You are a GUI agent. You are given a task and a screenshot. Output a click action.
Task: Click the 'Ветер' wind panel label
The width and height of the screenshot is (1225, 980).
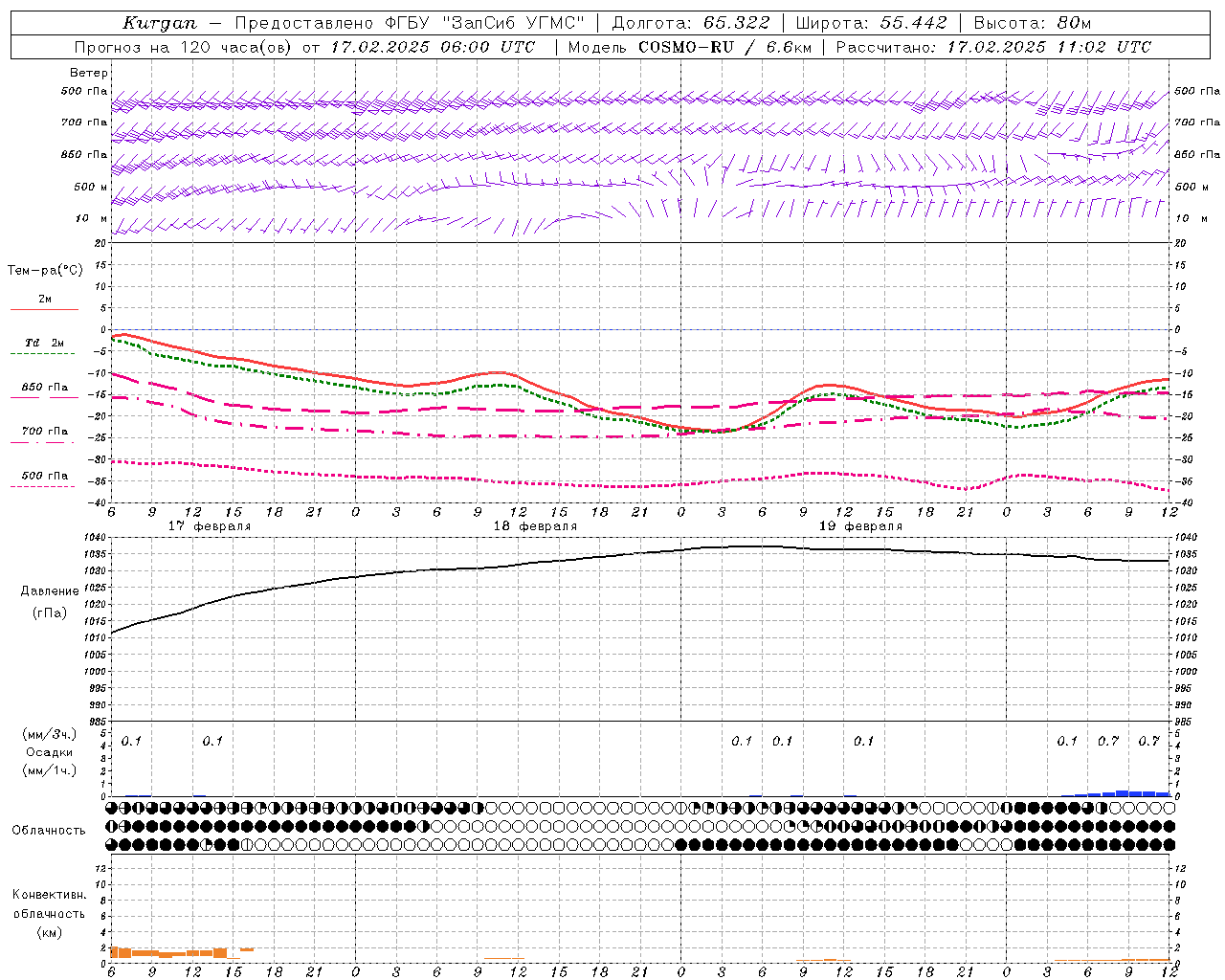pos(89,73)
